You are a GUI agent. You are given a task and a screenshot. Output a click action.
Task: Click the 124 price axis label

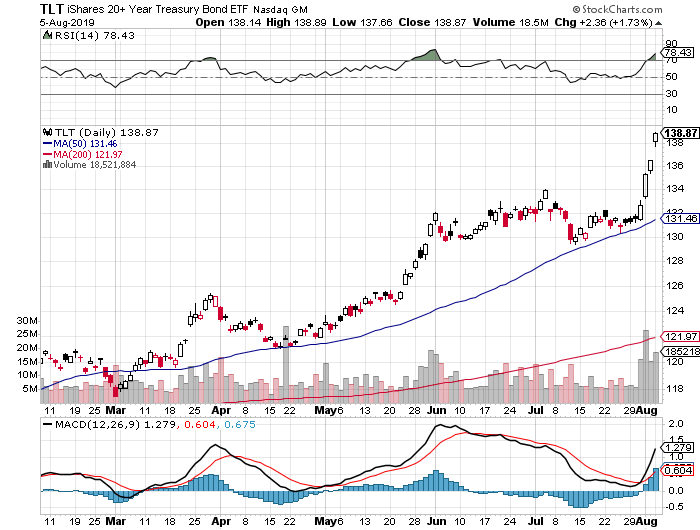click(675, 310)
